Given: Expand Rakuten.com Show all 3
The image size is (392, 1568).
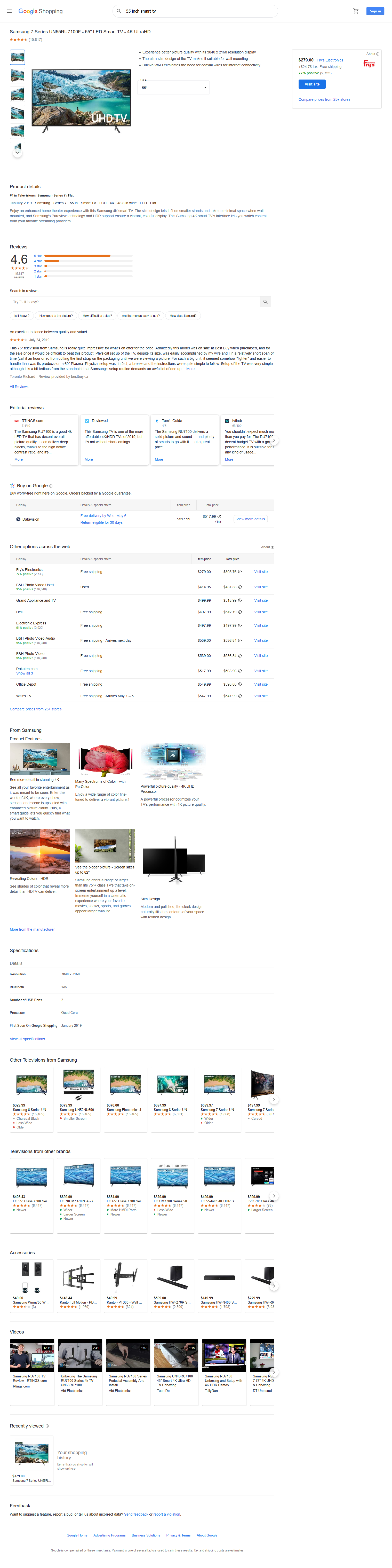Looking at the screenshot, I should (x=24, y=673).
